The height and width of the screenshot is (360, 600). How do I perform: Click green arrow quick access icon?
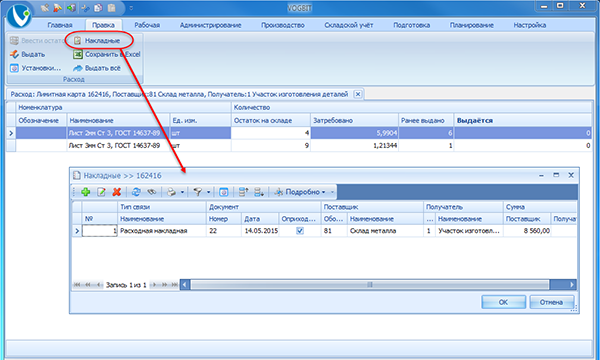tap(71, 8)
